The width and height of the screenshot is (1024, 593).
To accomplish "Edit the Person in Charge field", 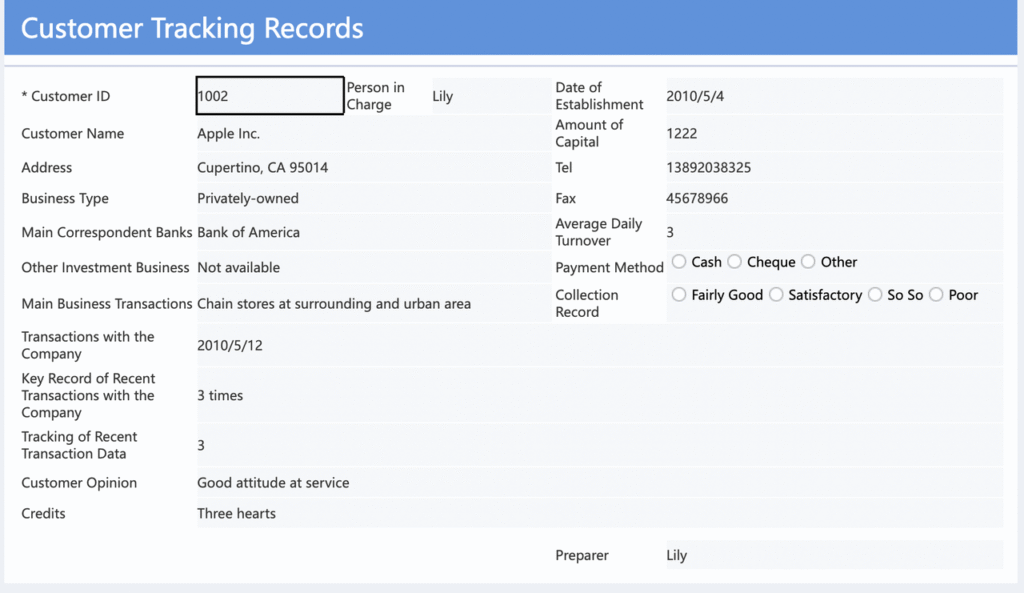I will [490, 96].
